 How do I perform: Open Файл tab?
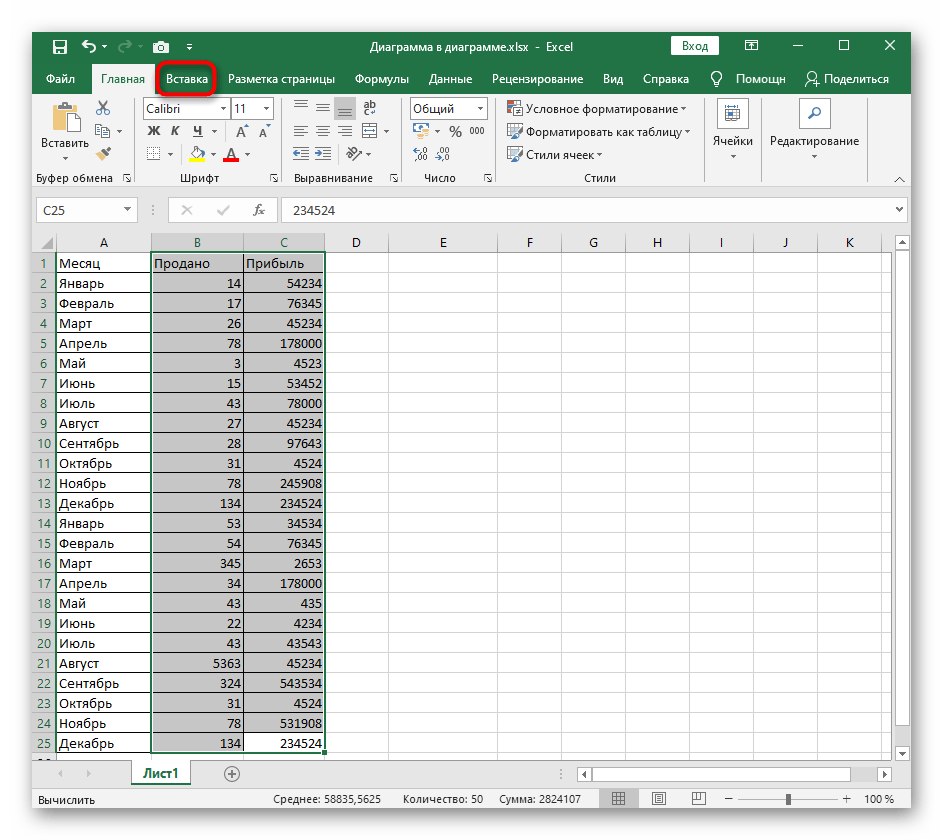[x=60, y=79]
